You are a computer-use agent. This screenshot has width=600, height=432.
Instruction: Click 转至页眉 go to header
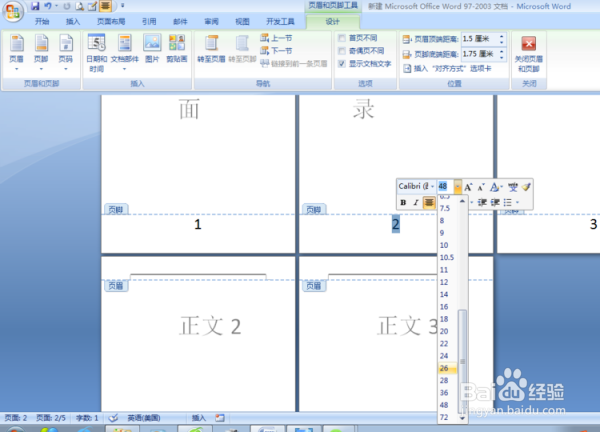pyautogui.click(x=211, y=49)
